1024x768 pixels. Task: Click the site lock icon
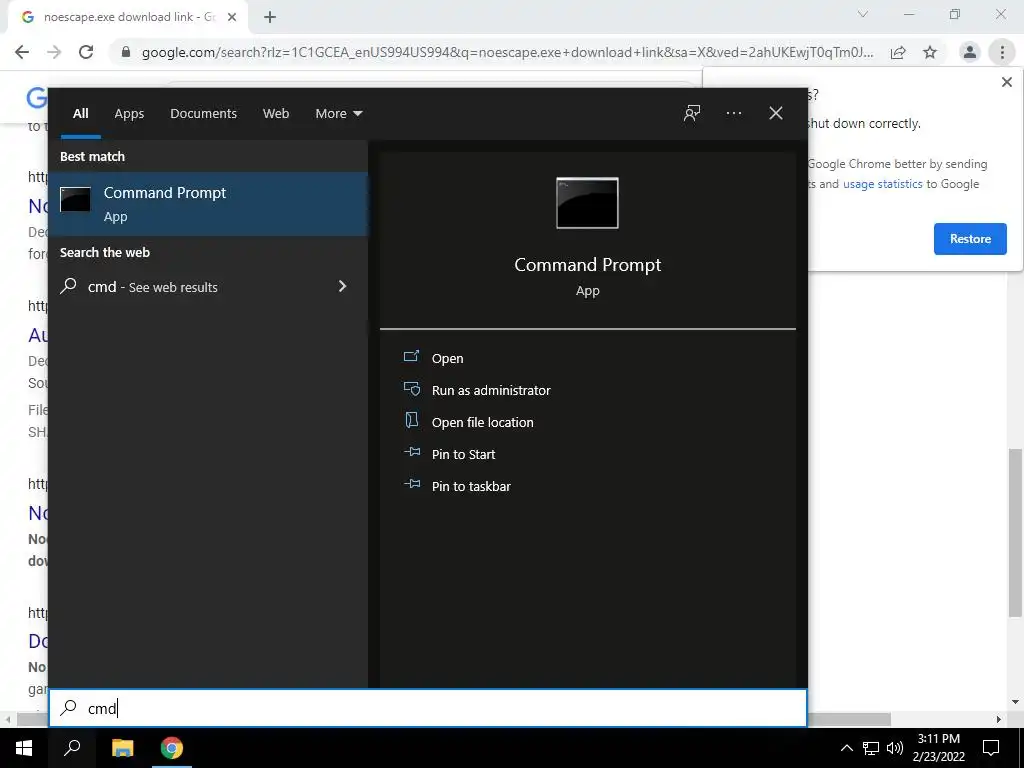click(x=126, y=52)
